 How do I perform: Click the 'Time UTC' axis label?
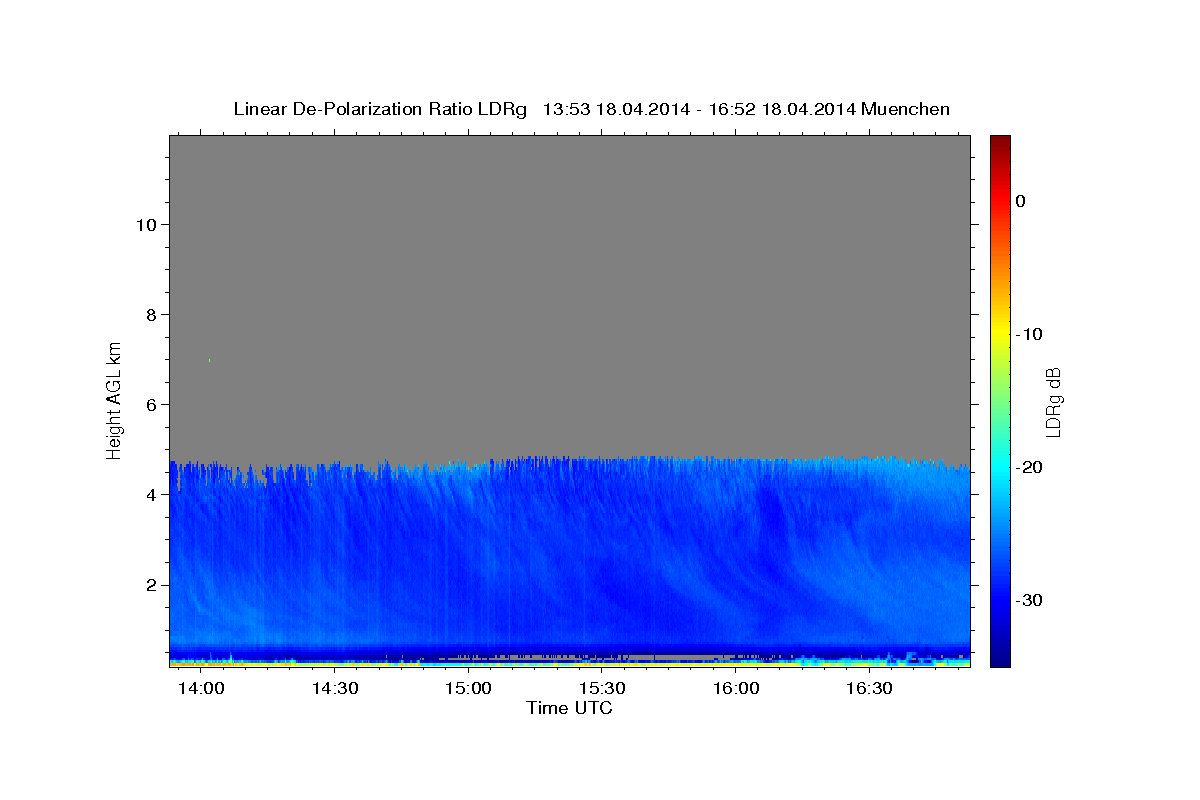[569, 708]
